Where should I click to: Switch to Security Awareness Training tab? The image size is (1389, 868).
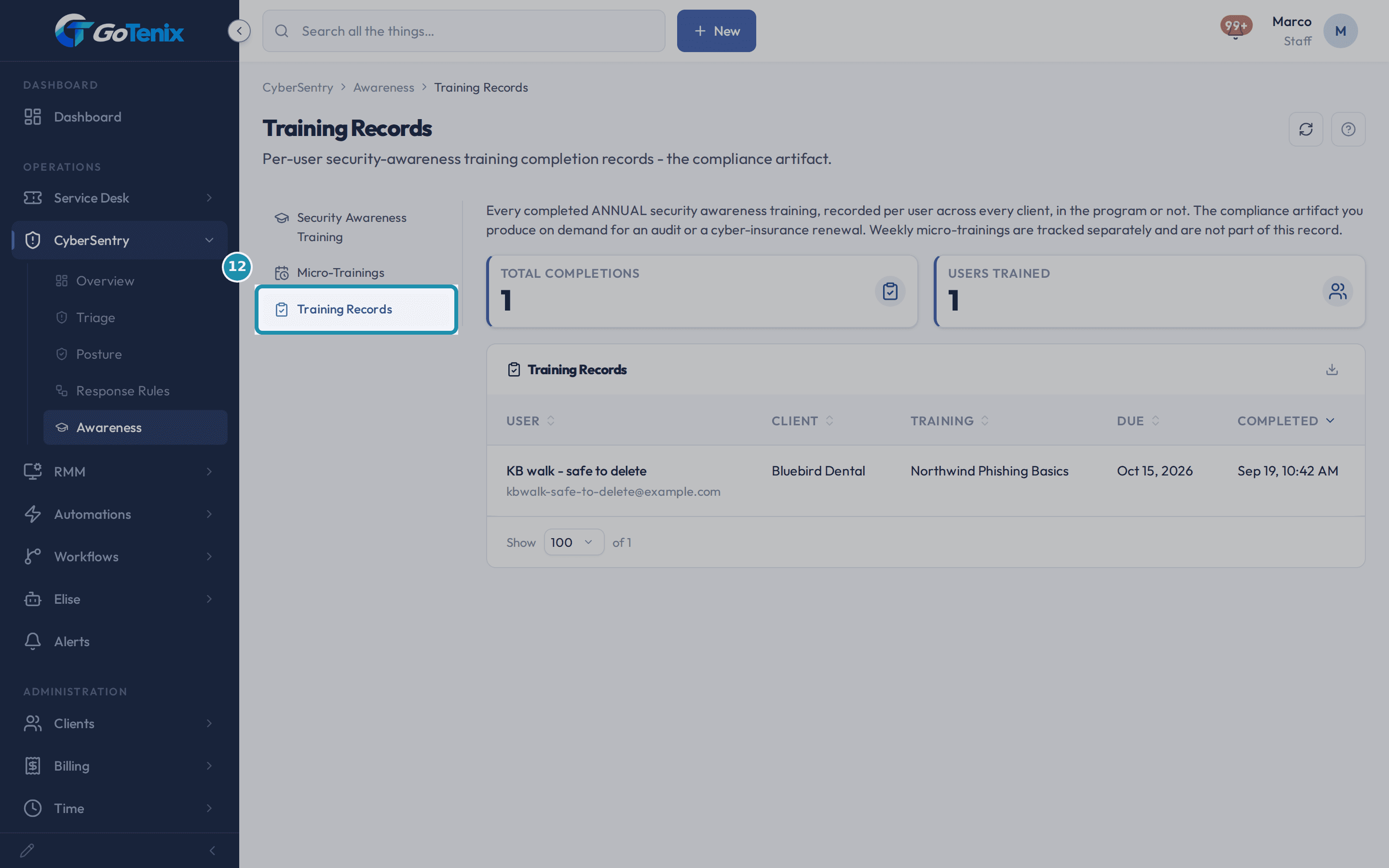(x=356, y=227)
